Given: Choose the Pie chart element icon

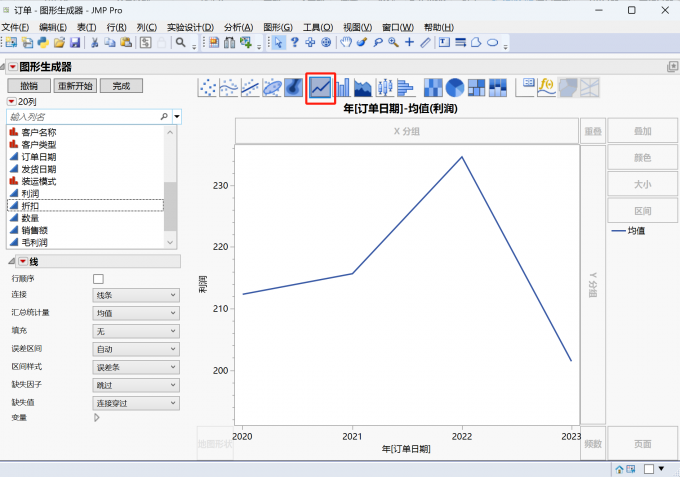Looking at the screenshot, I should click(x=455, y=88).
